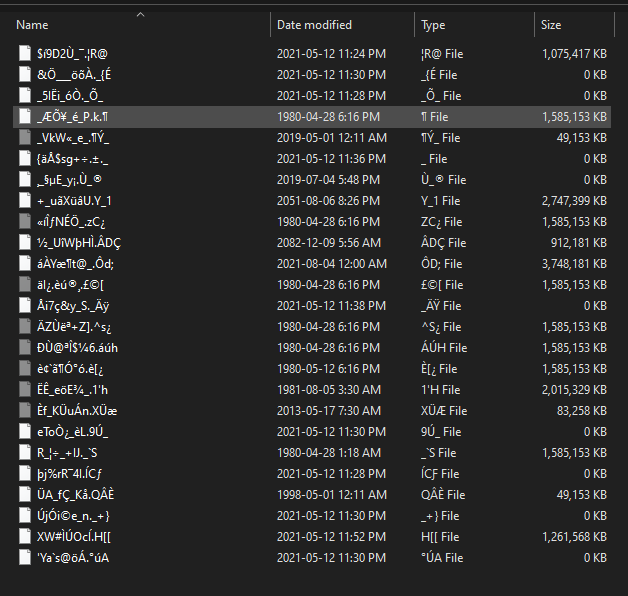The image size is (628, 596).
Task: Click the date 1981-08-05 3:30 AM
Action: [329, 390]
